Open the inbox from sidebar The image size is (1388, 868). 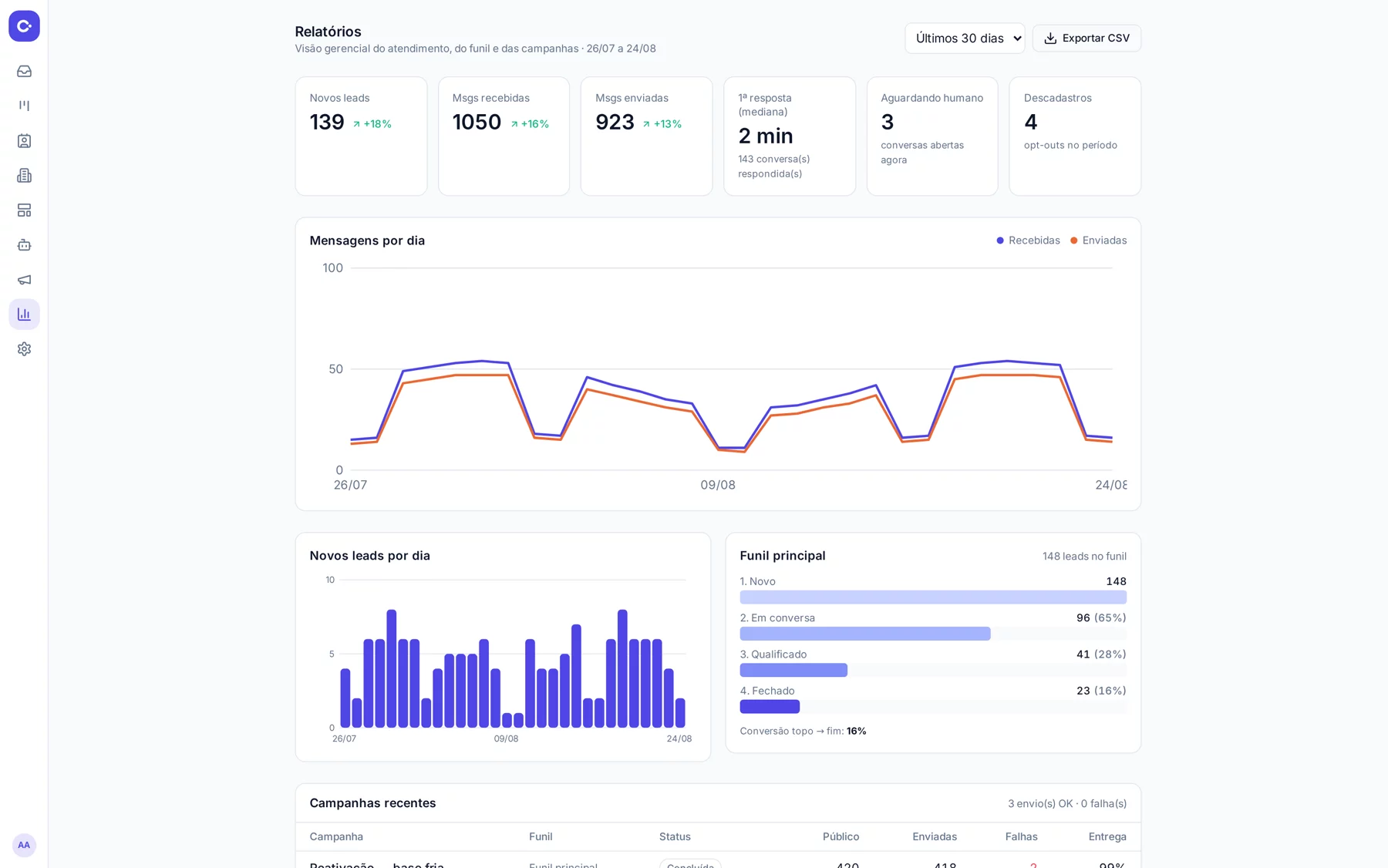(24, 71)
